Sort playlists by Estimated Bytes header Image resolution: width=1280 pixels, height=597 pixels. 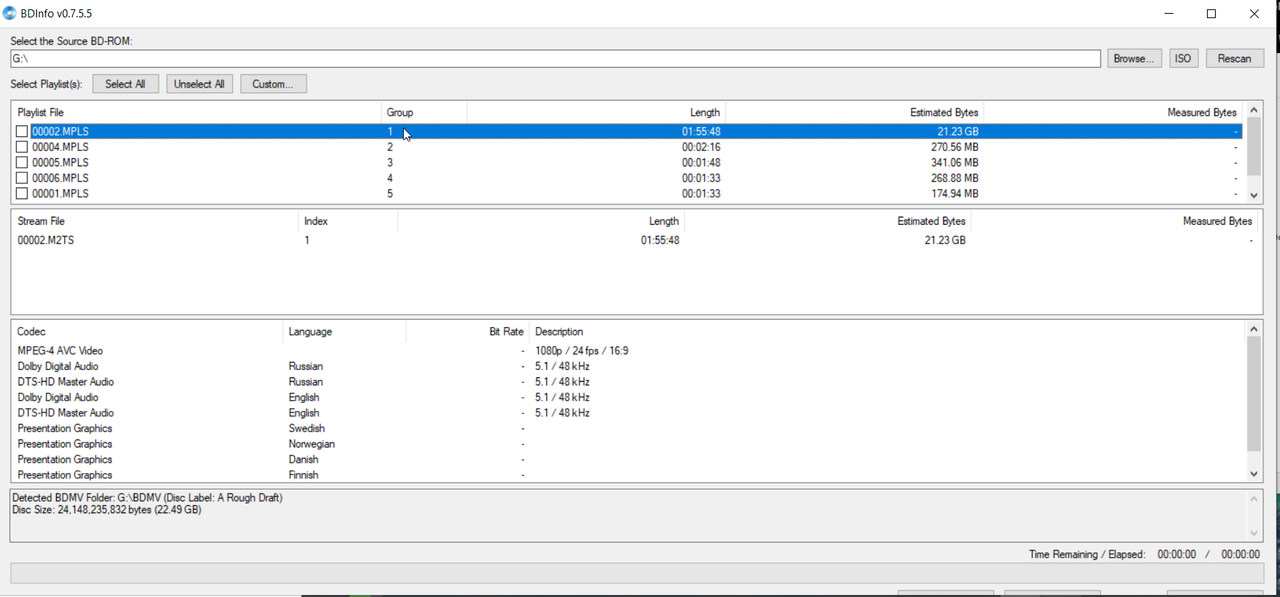(x=854, y=112)
